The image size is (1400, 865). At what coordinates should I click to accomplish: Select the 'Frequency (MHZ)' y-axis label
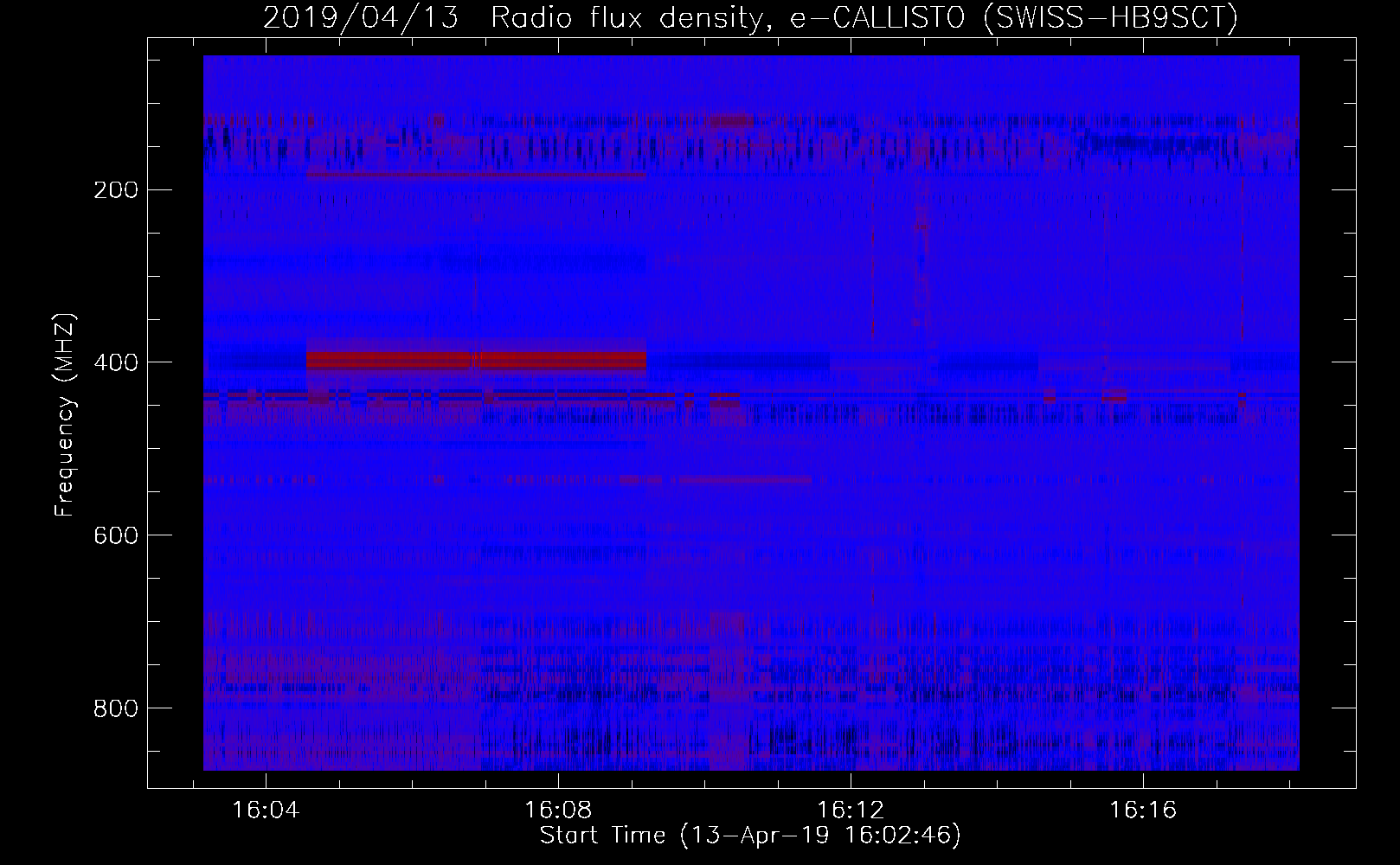point(65,414)
